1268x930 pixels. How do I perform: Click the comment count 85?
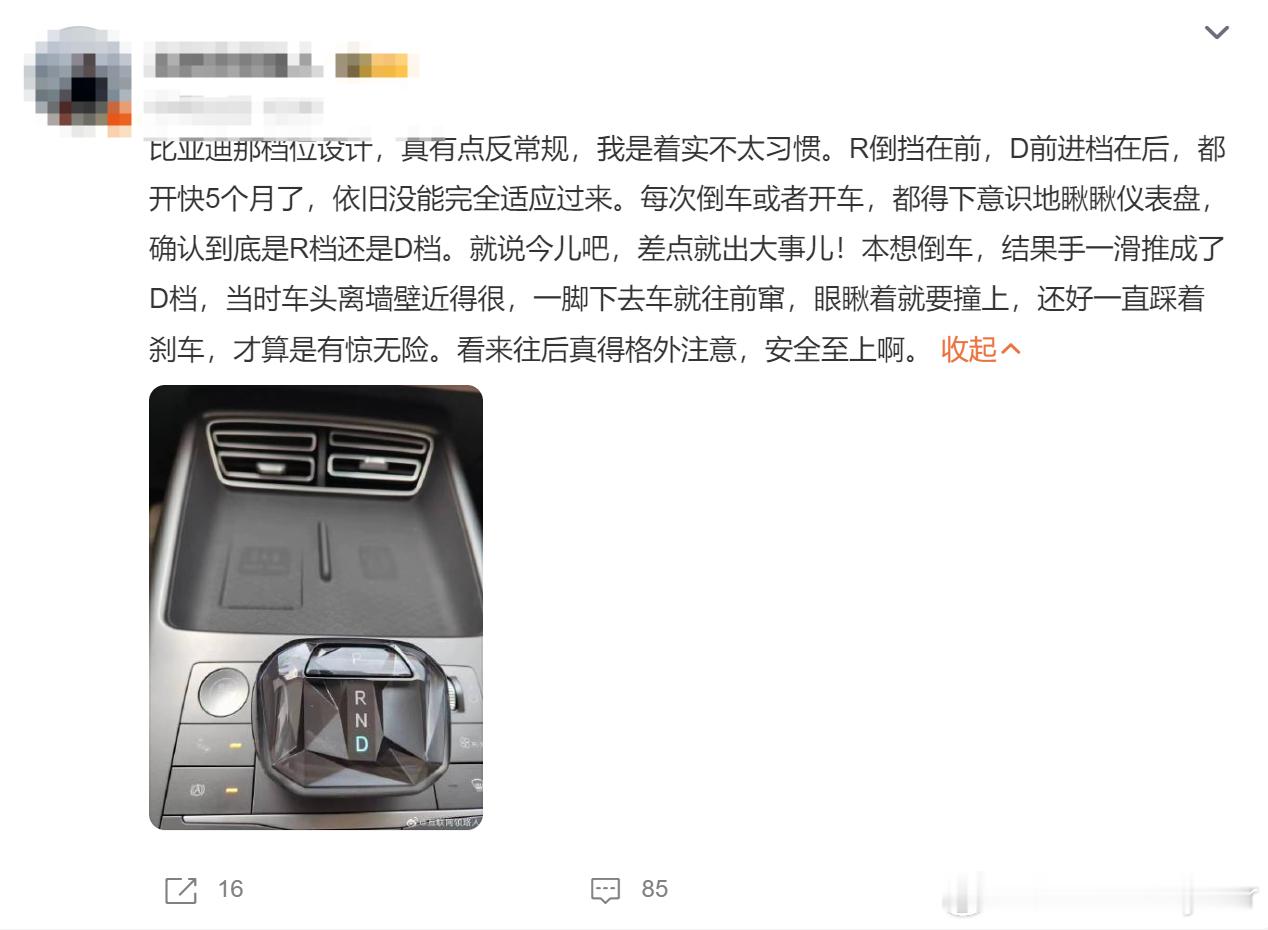coord(655,889)
